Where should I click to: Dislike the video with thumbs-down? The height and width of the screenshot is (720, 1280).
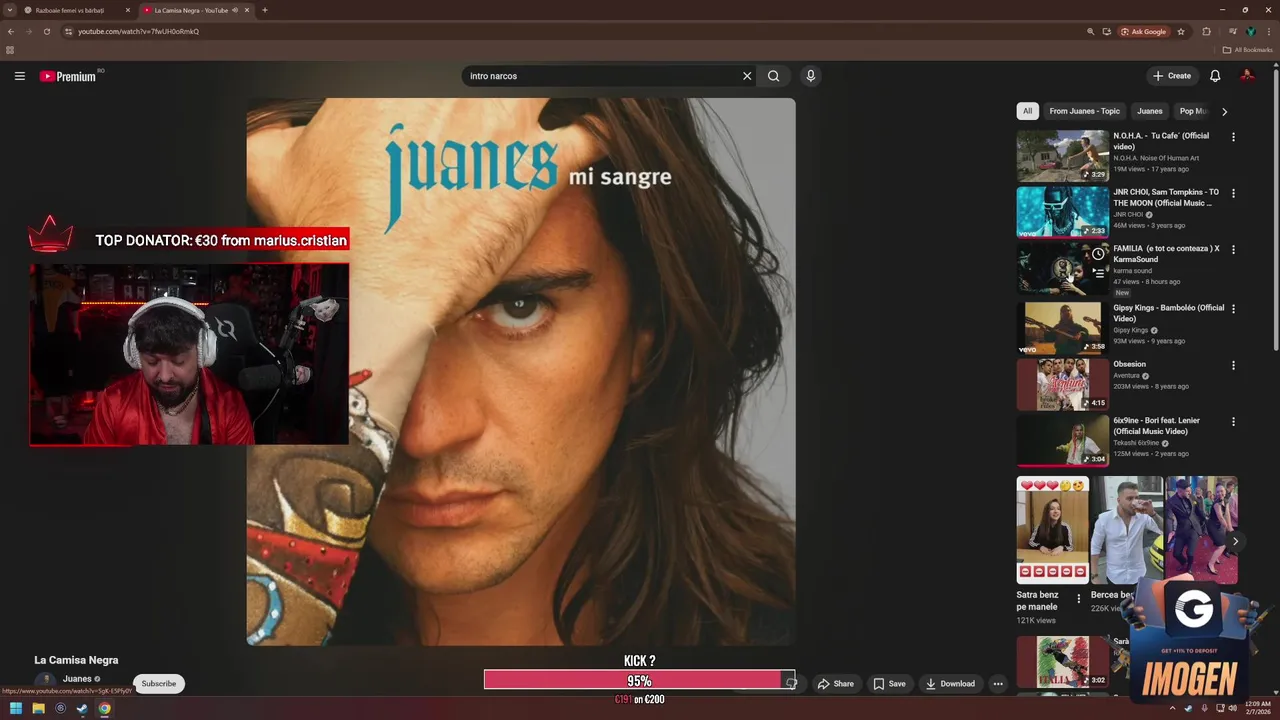click(791, 684)
